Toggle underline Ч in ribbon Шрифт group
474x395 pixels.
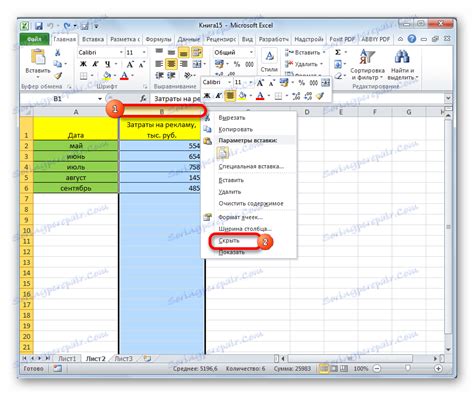pos(107,64)
